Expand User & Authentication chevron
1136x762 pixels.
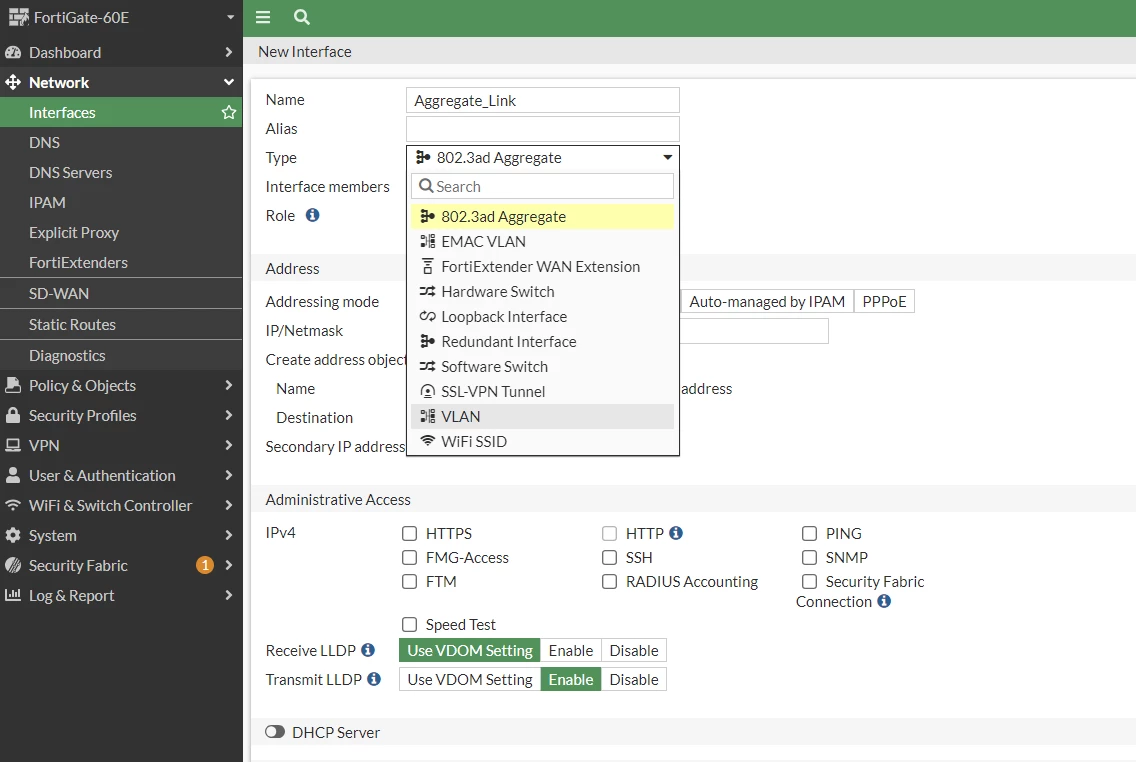[x=228, y=475]
